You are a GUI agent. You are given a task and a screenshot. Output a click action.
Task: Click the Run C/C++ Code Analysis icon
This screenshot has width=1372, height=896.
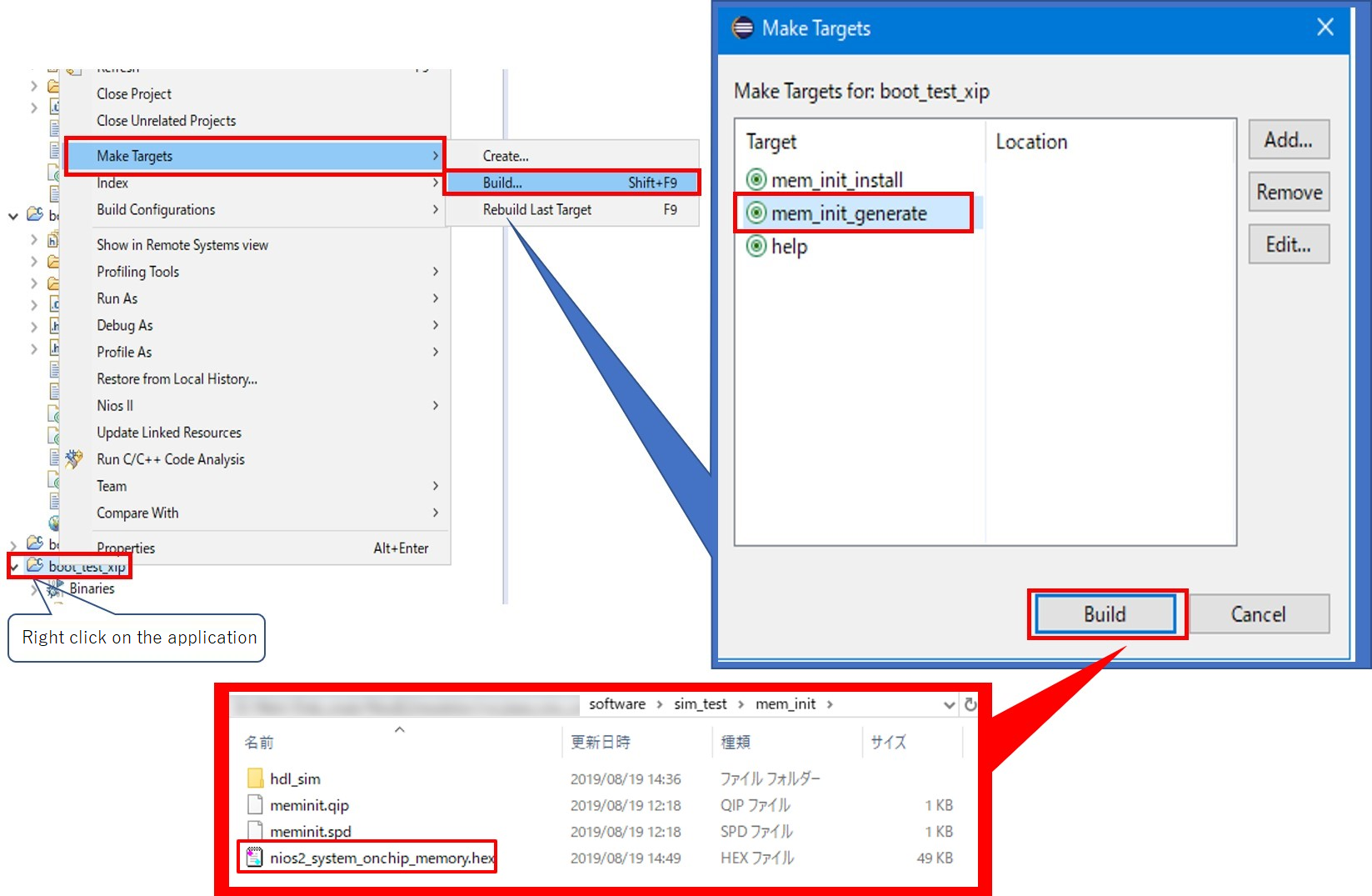coord(74,459)
